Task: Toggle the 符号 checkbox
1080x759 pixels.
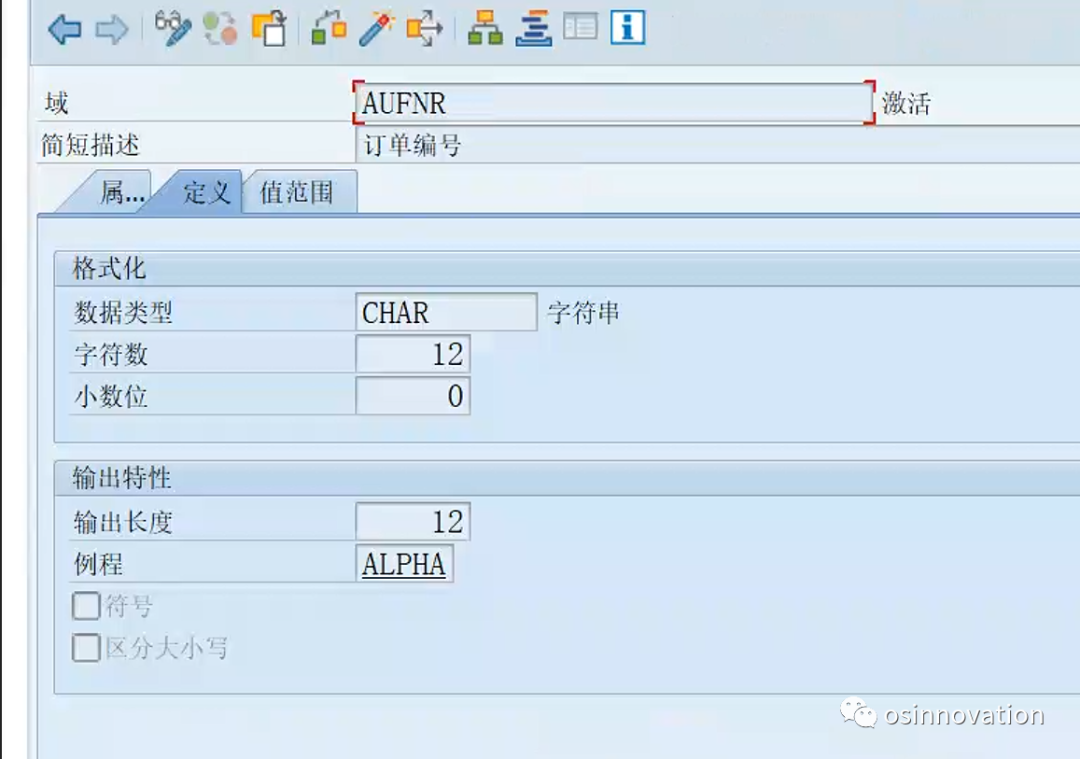Action: coord(86,606)
